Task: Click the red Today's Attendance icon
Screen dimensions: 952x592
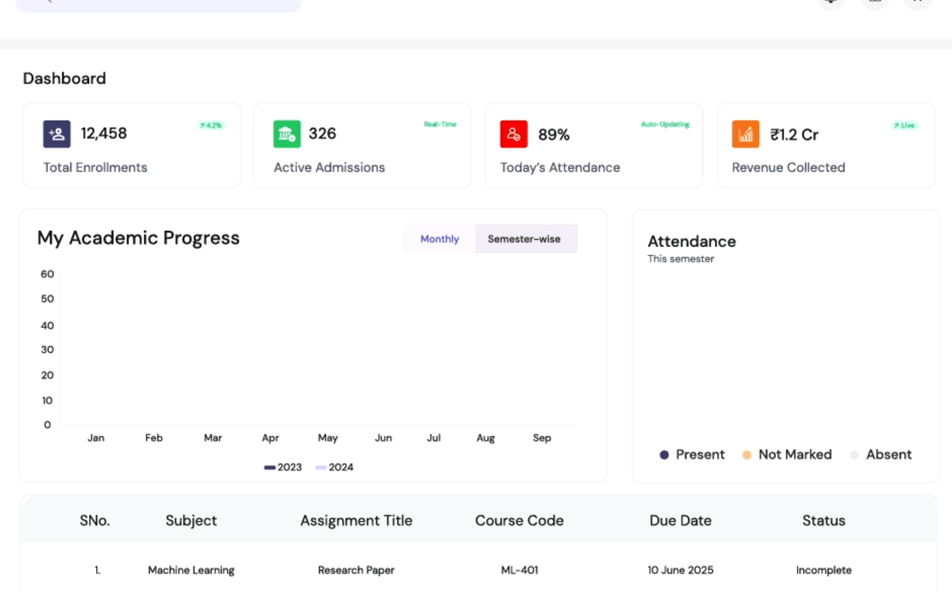Action: coord(514,134)
